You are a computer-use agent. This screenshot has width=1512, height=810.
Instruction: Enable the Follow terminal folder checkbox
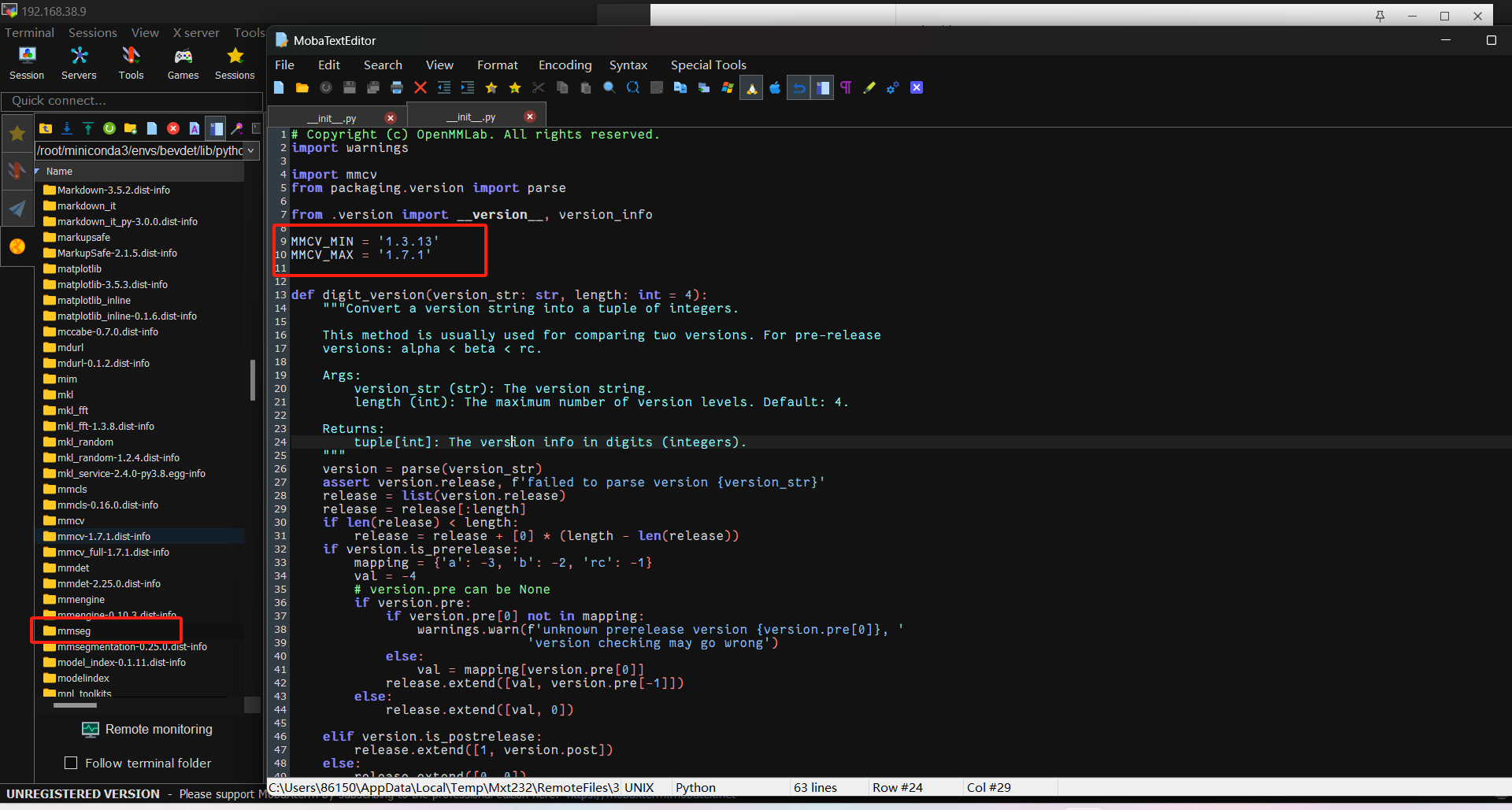pyautogui.click(x=71, y=763)
